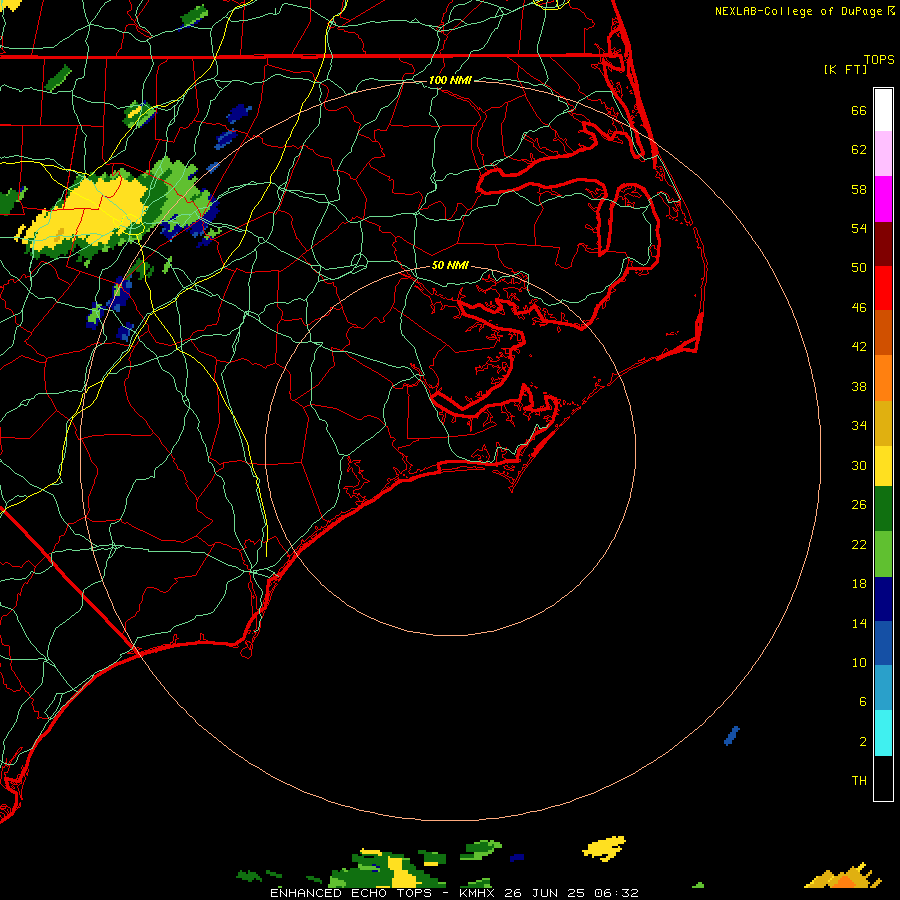Click the '26' legend value
The height and width of the screenshot is (900, 900).
point(859,505)
